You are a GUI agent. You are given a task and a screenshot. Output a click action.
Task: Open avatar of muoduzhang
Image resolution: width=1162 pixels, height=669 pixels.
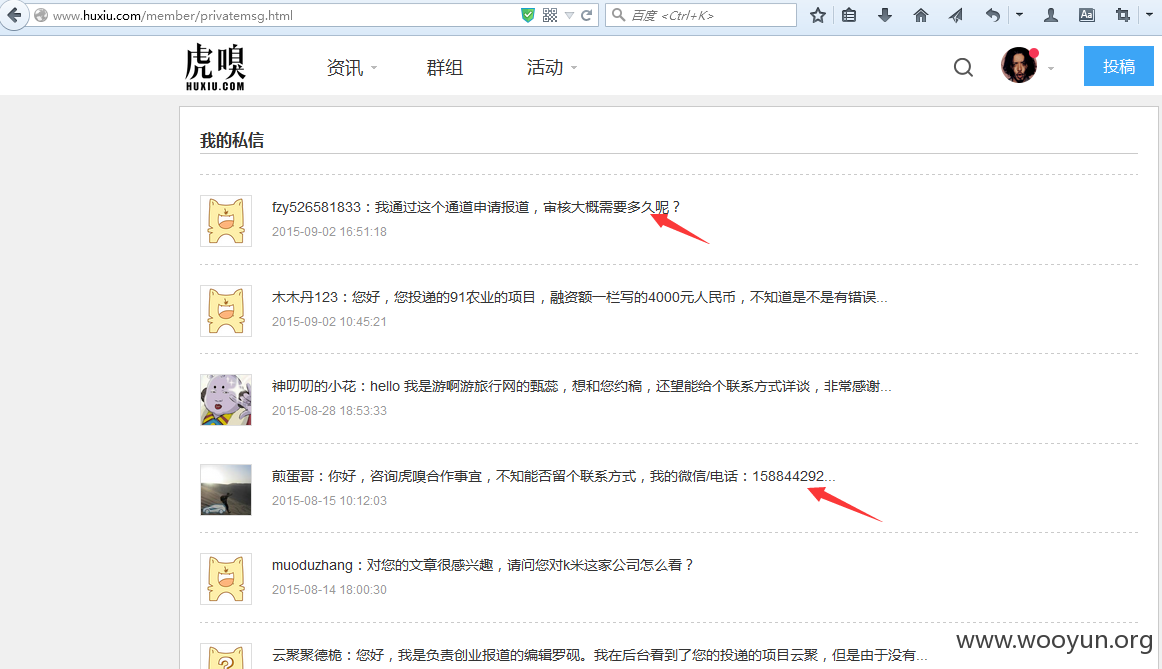point(226,579)
